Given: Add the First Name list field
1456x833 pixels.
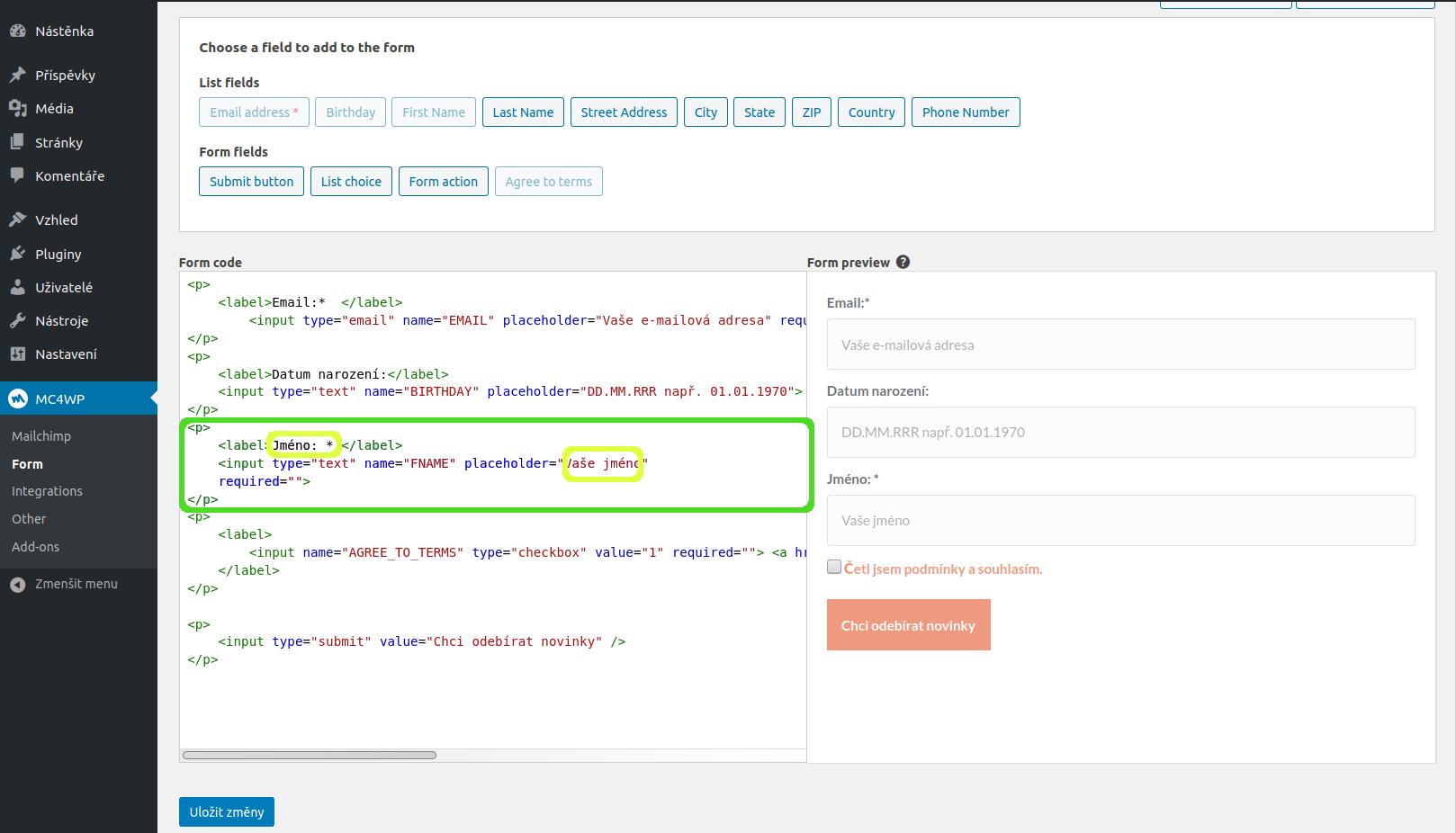Looking at the screenshot, I should point(434,112).
